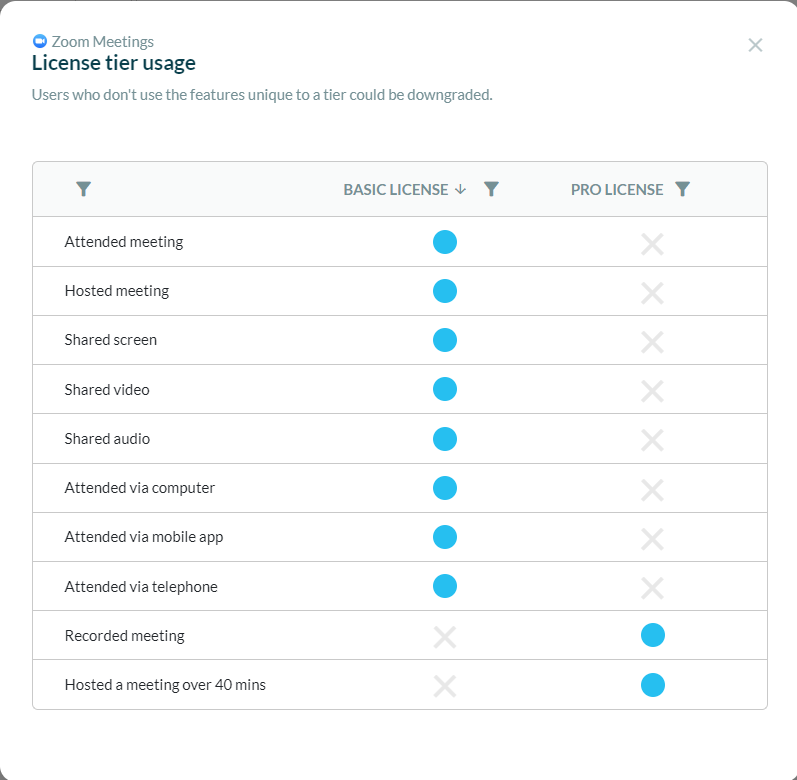This screenshot has height=780, width=797.
Task: Select the Attended via mobile app row
Action: tap(144, 537)
